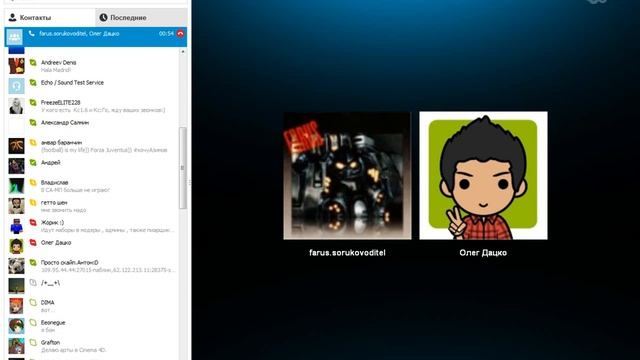Click offline status icon beside DIMA
The image size is (640, 360).
[33, 302]
